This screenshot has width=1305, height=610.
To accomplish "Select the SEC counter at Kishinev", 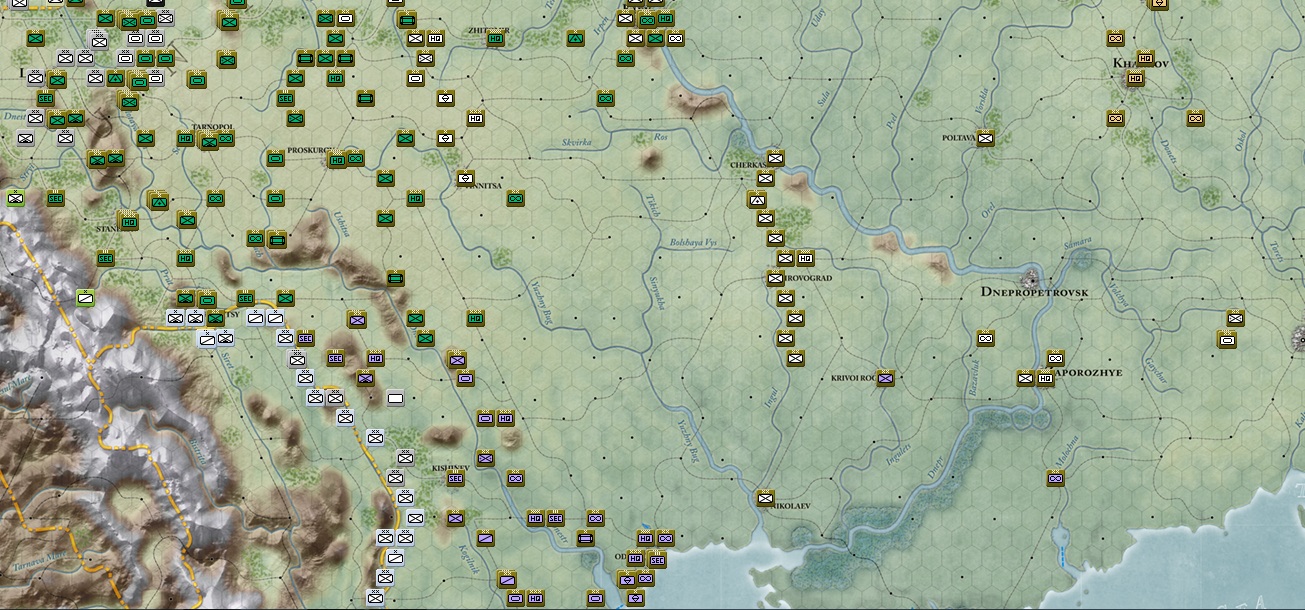I will [x=455, y=479].
